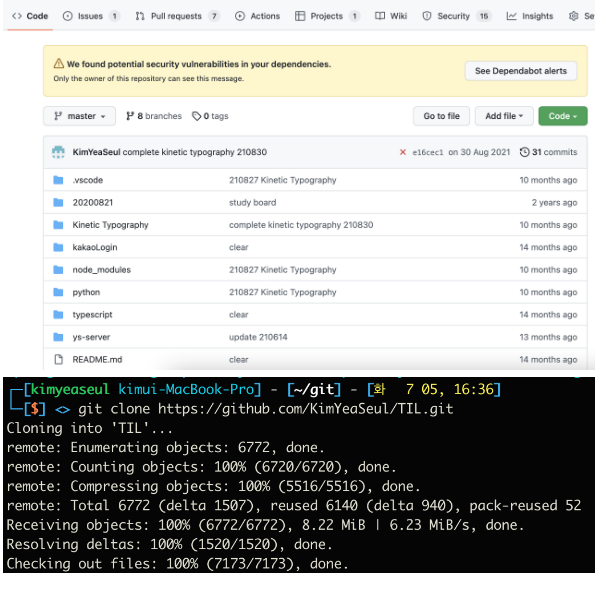The height and width of the screenshot is (589, 606).
Task: Open kakaoLogin row's 'clear' commit message
Action: 238,247
